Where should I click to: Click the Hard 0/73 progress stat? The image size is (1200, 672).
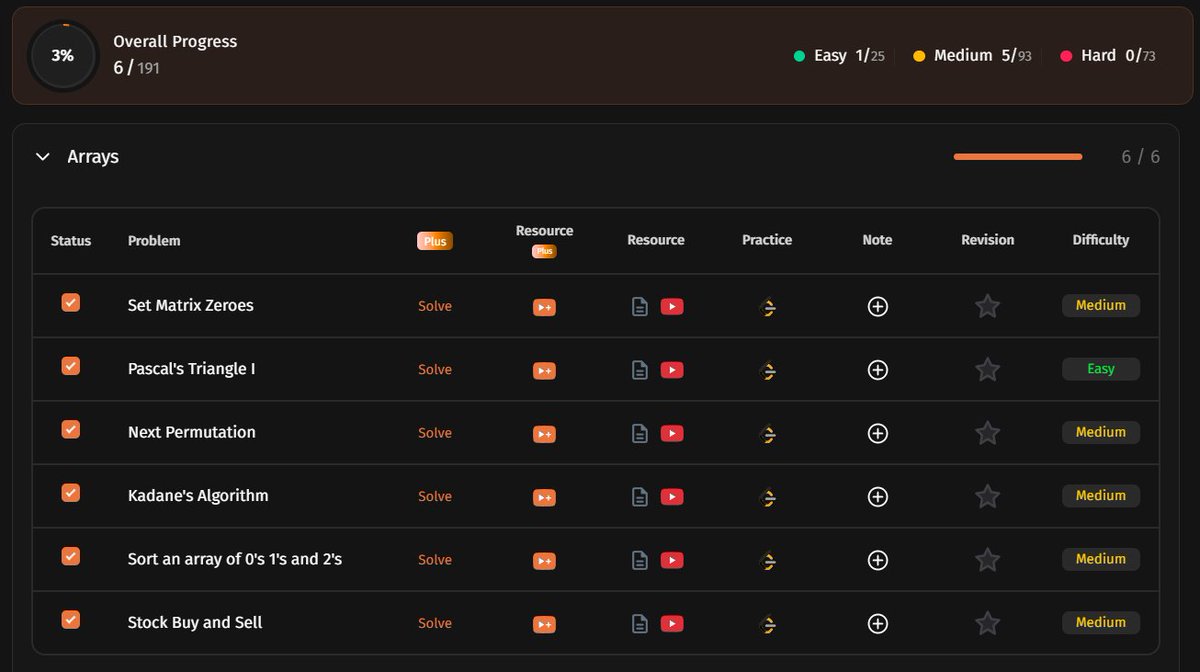pyautogui.click(x=1108, y=56)
